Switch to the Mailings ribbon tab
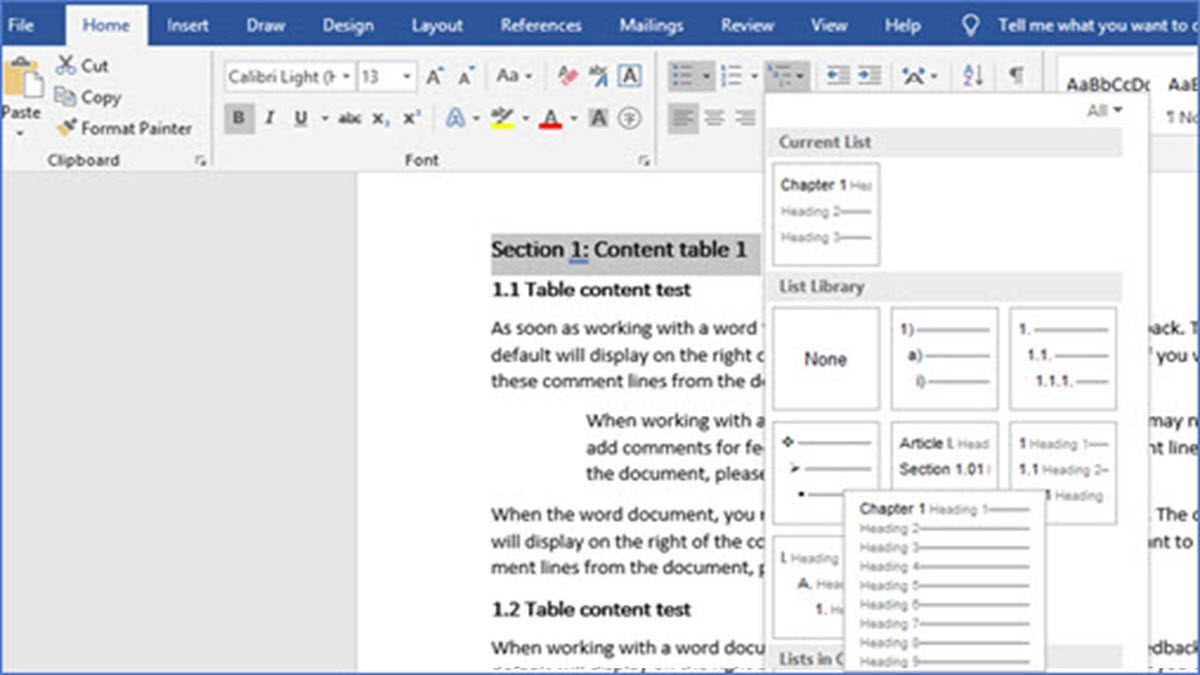 coord(651,25)
